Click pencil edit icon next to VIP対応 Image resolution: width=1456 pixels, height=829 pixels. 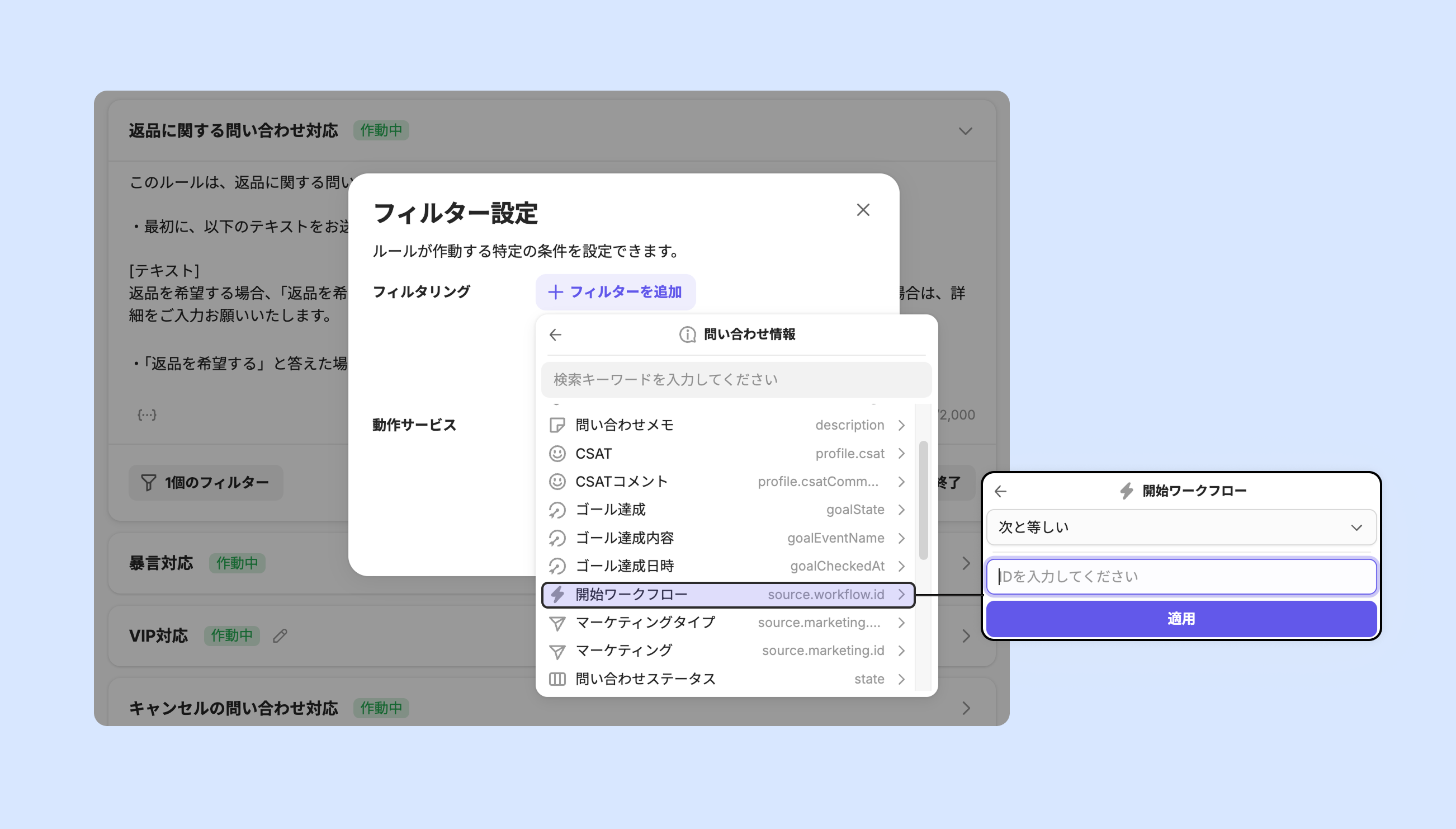280,636
